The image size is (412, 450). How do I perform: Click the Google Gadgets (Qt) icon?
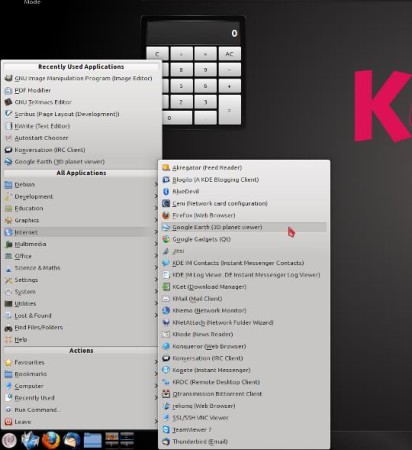pos(166,239)
